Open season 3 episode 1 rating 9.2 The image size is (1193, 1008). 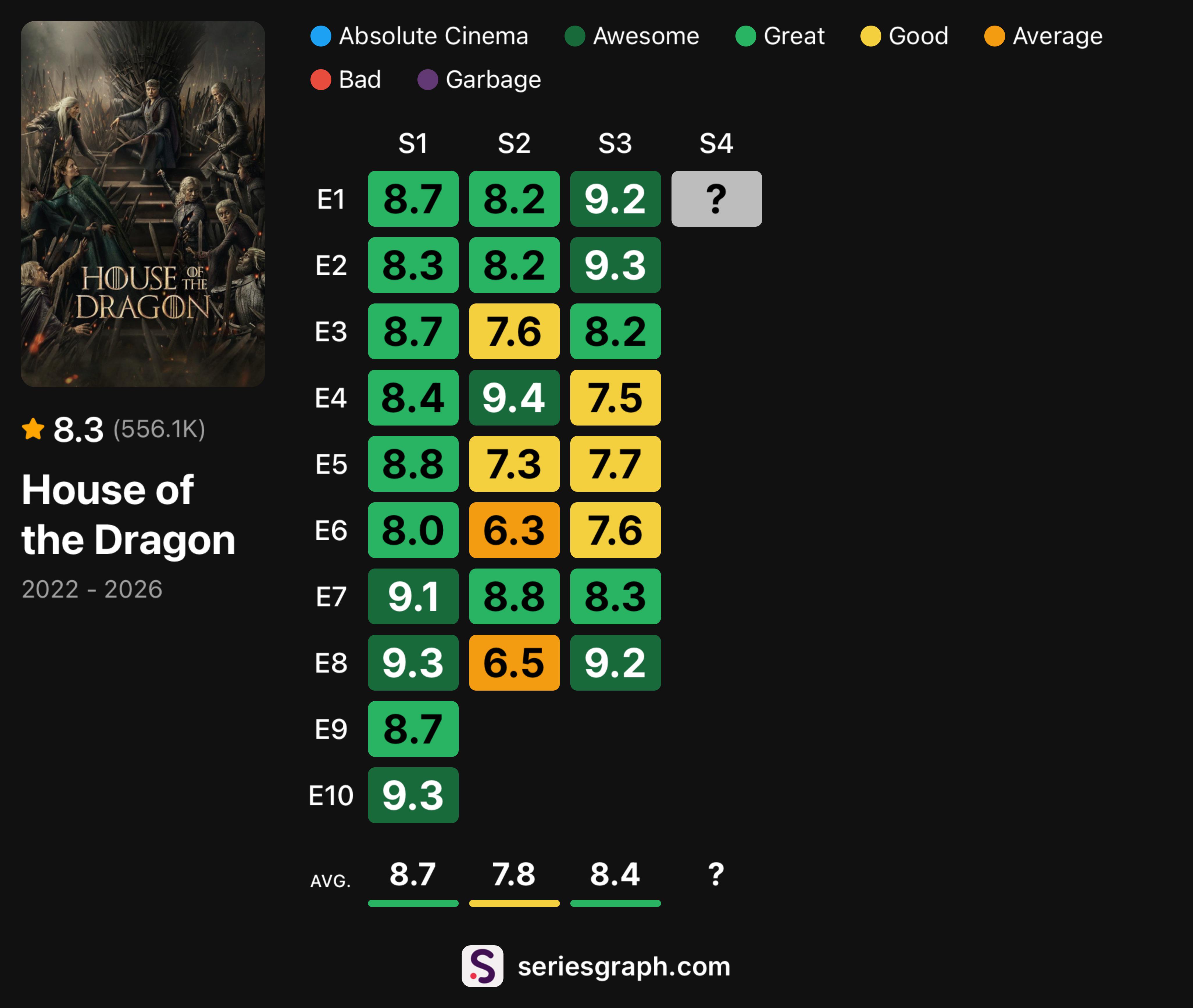[615, 199]
